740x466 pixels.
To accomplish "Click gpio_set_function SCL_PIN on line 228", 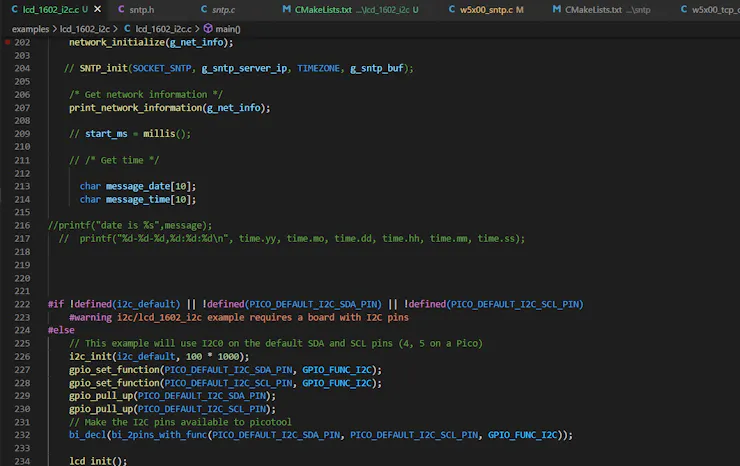I will 228,383.
